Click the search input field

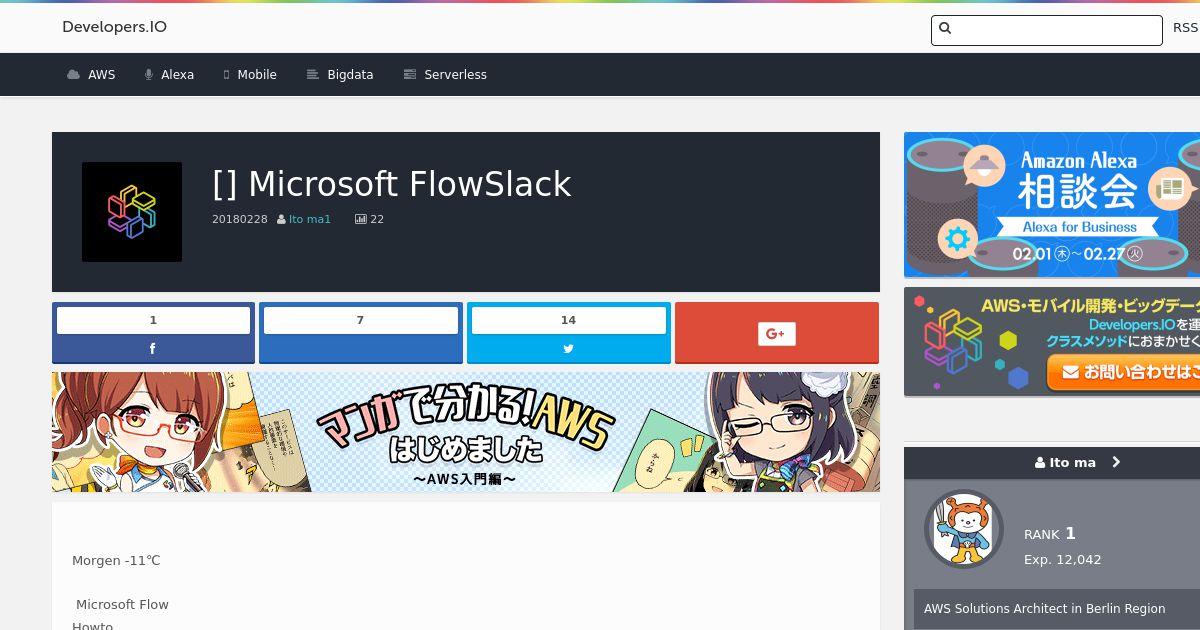pos(1046,30)
